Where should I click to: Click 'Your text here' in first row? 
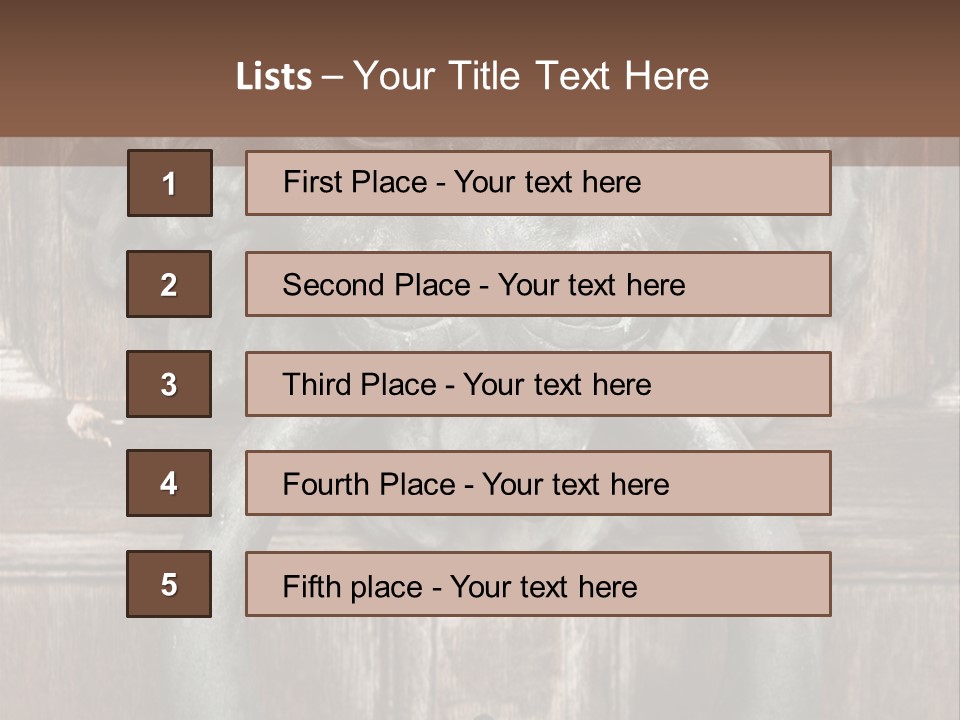click(547, 182)
